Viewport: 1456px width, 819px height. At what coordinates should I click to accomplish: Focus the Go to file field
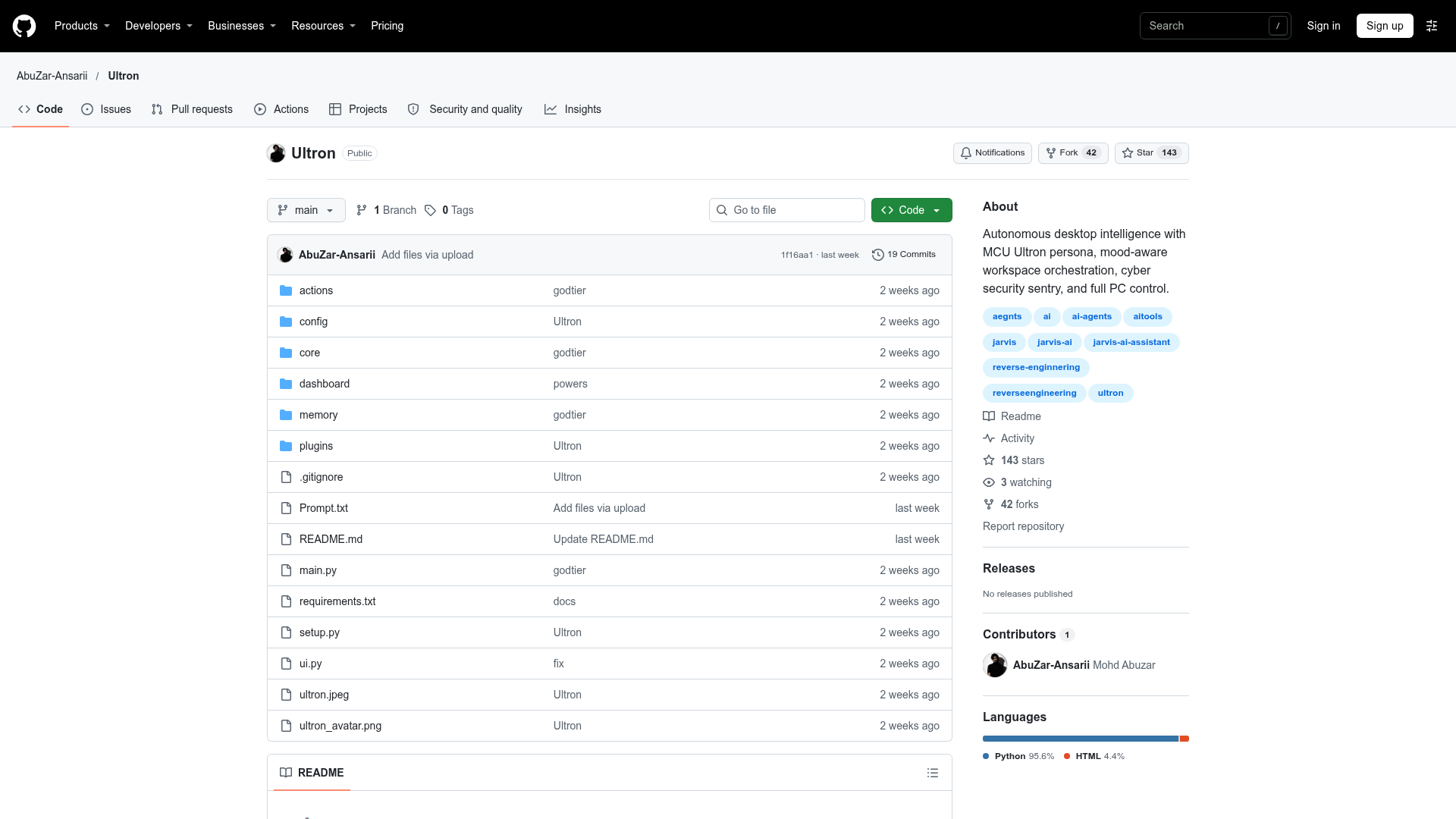(x=787, y=210)
